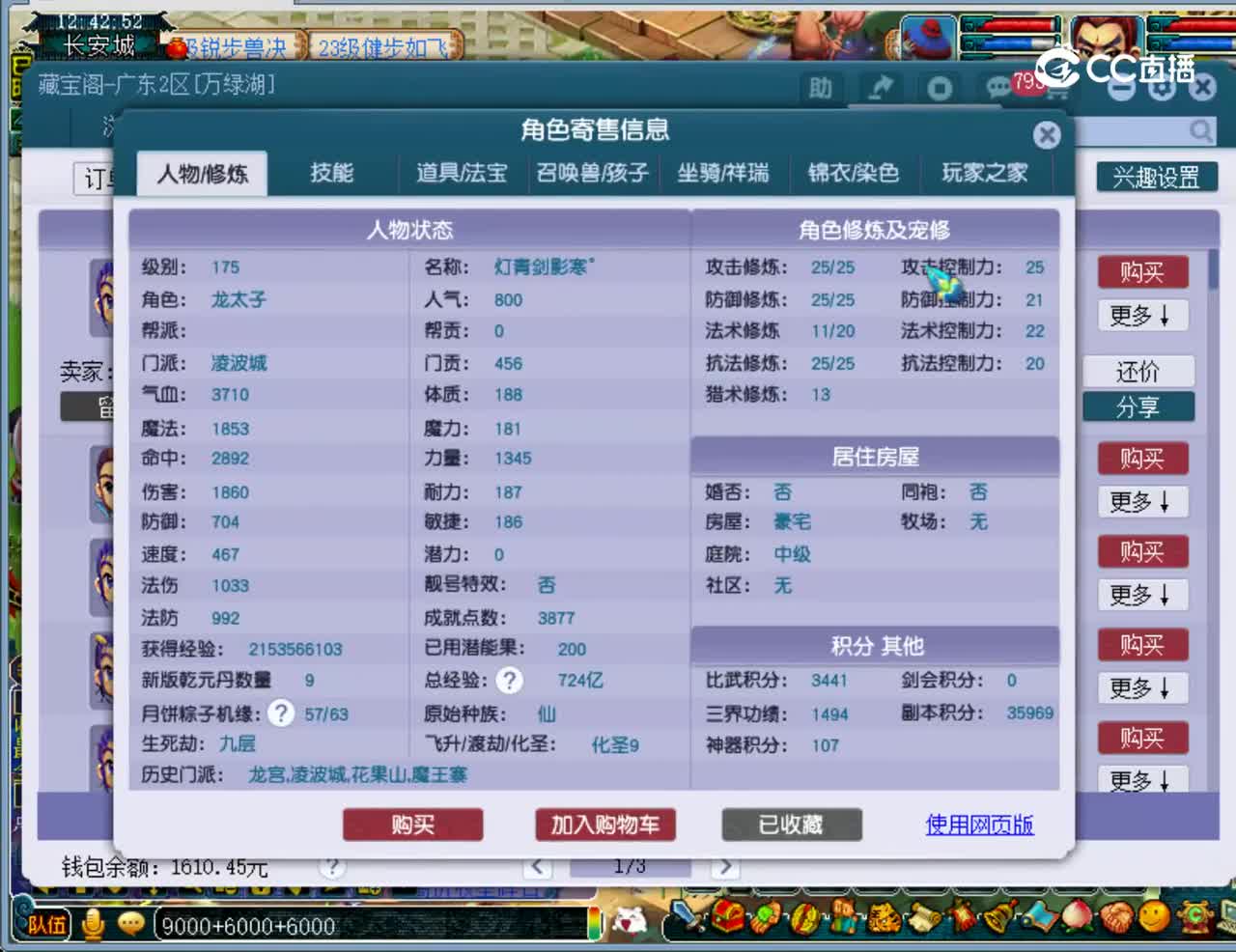Click 加入购物车 button
Image resolution: width=1236 pixels, height=952 pixels.
point(605,825)
